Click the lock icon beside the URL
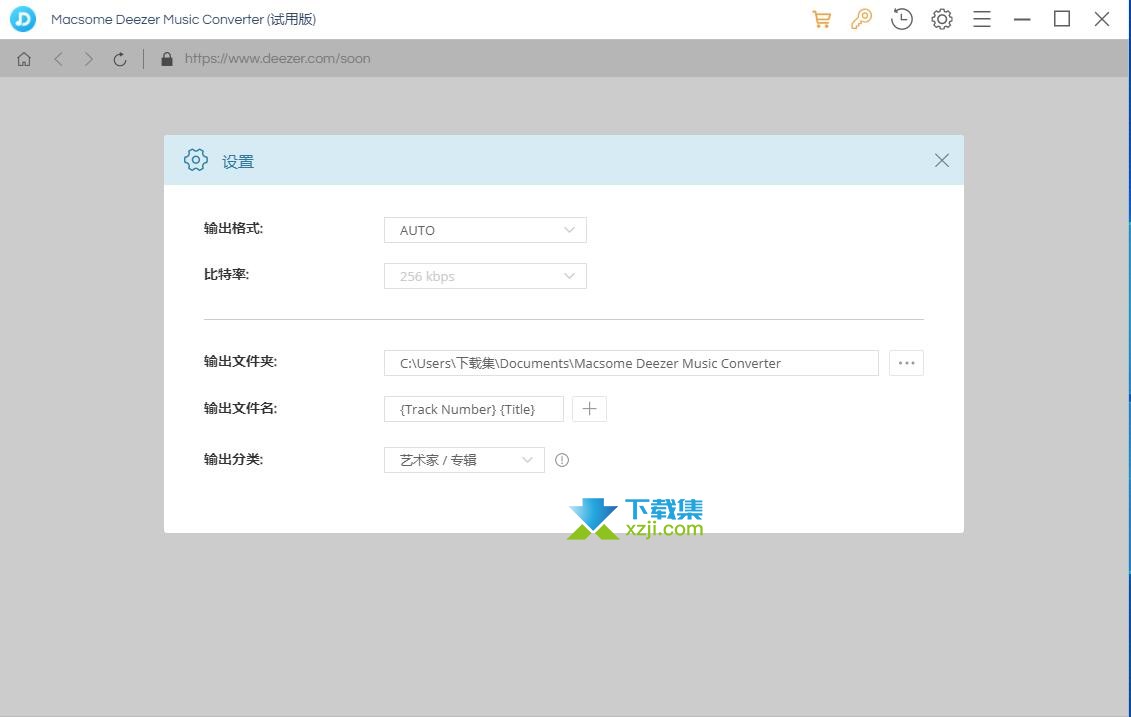The height and width of the screenshot is (717, 1131). [167, 59]
